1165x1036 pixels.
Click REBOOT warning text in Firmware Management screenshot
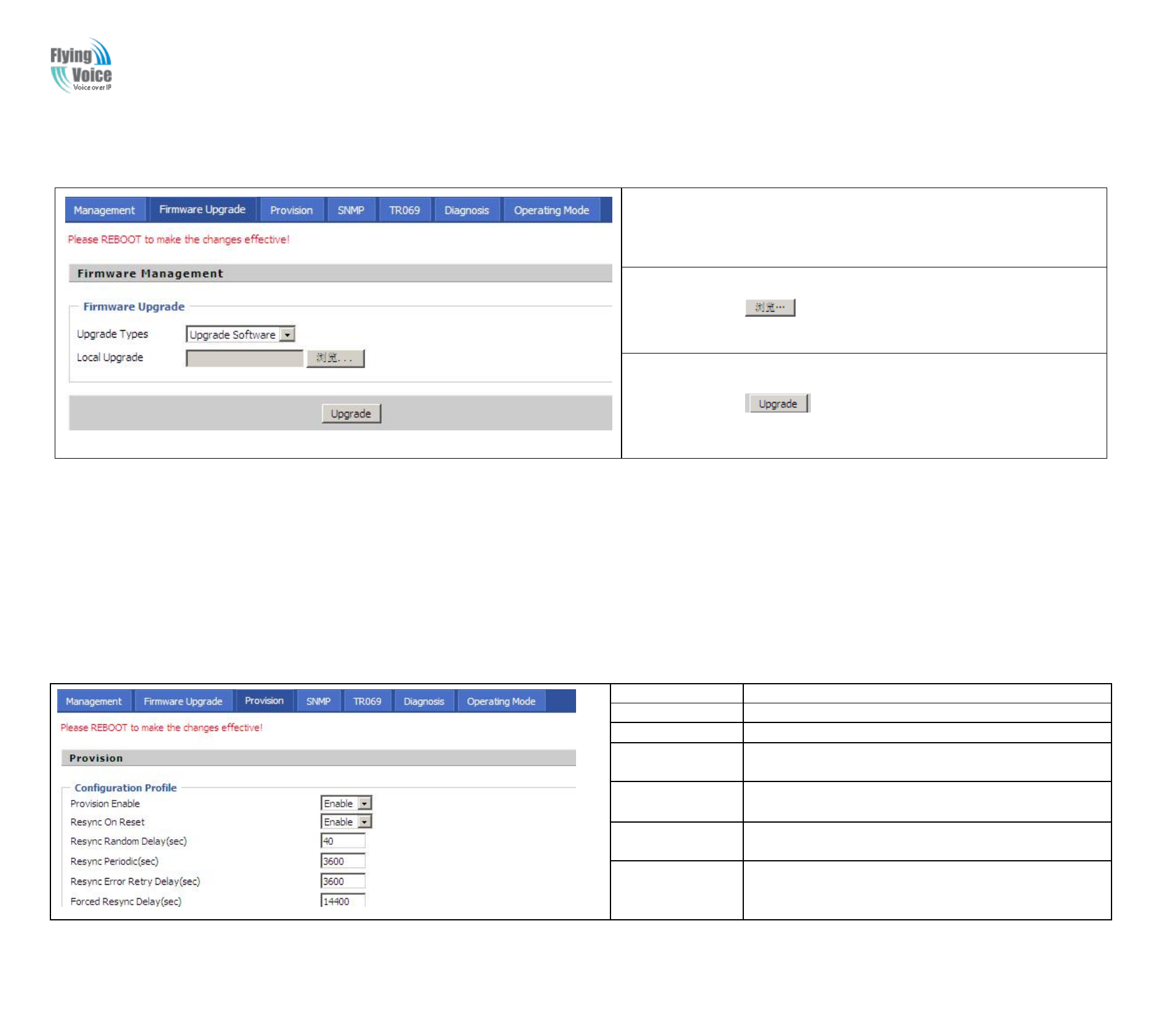pyautogui.click(x=178, y=240)
